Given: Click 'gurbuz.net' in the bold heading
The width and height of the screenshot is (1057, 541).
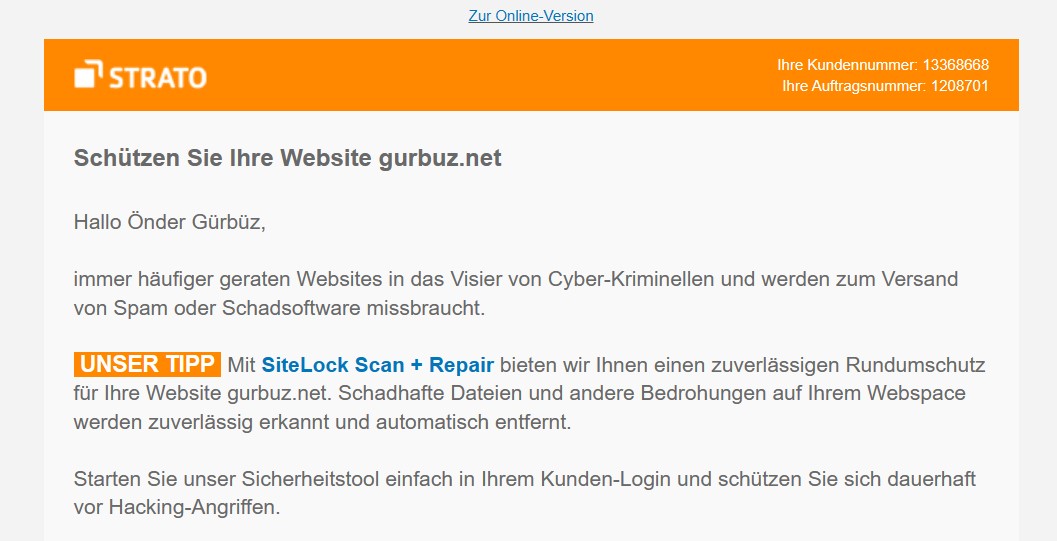Looking at the screenshot, I should tap(440, 158).
